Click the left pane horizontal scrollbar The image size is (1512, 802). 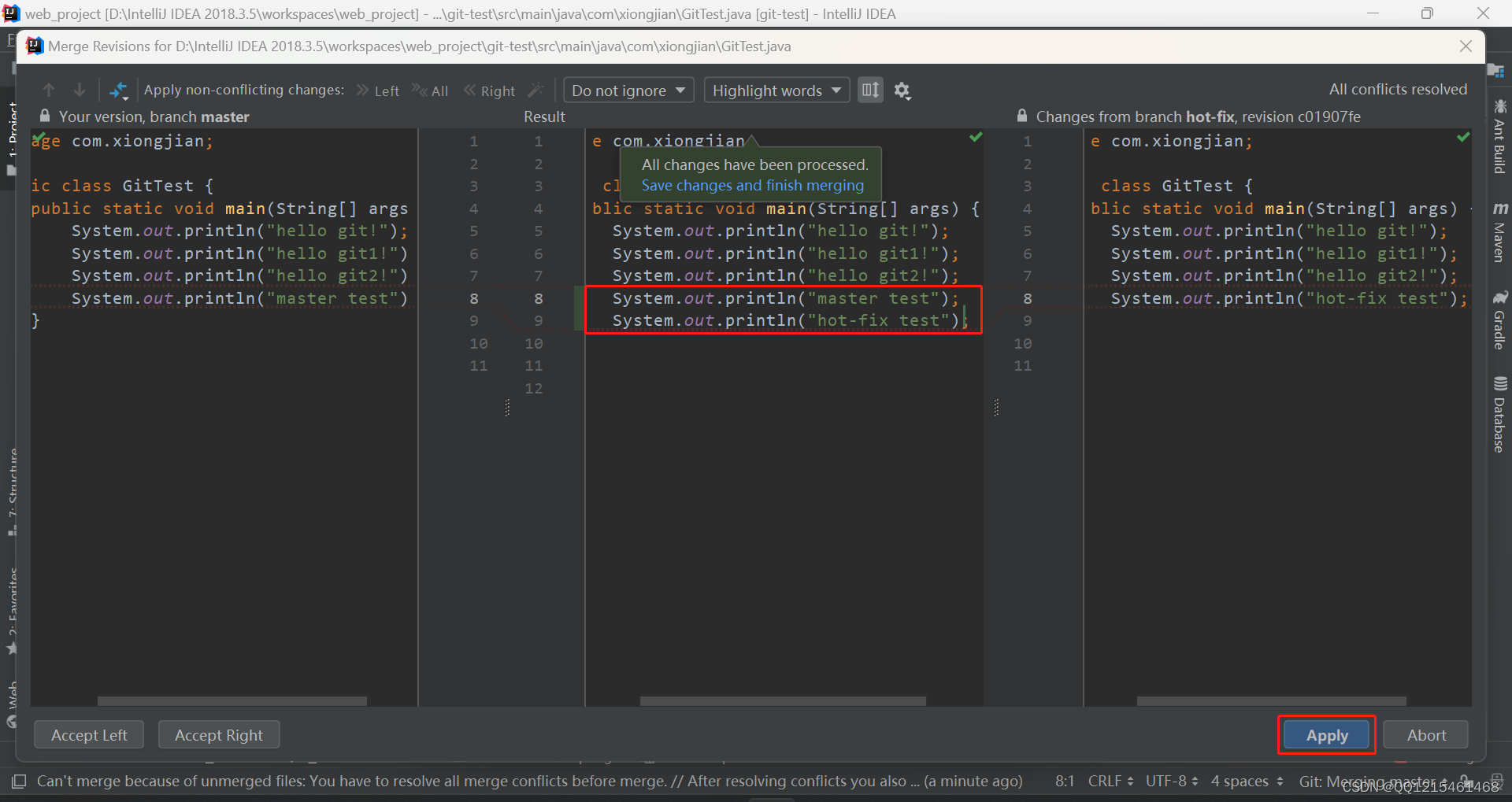232,700
